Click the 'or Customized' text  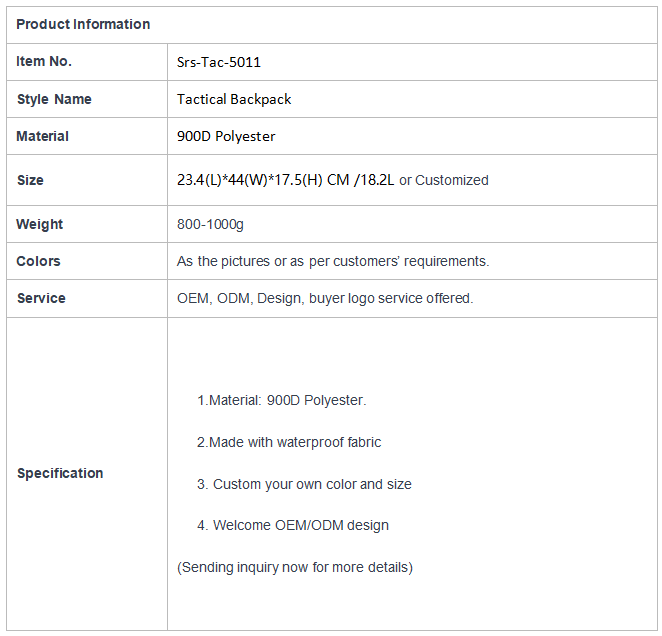[444, 180]
